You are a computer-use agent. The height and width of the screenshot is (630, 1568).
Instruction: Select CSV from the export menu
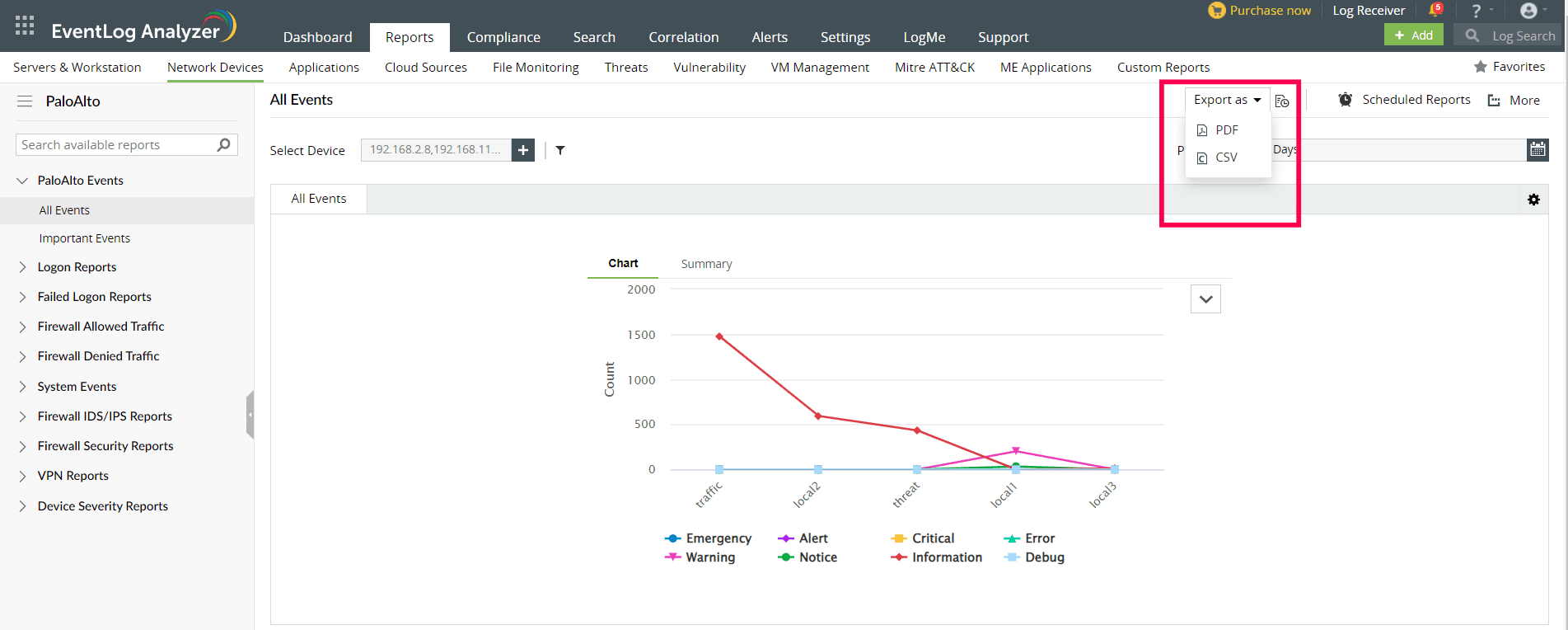coord(1226,157)
